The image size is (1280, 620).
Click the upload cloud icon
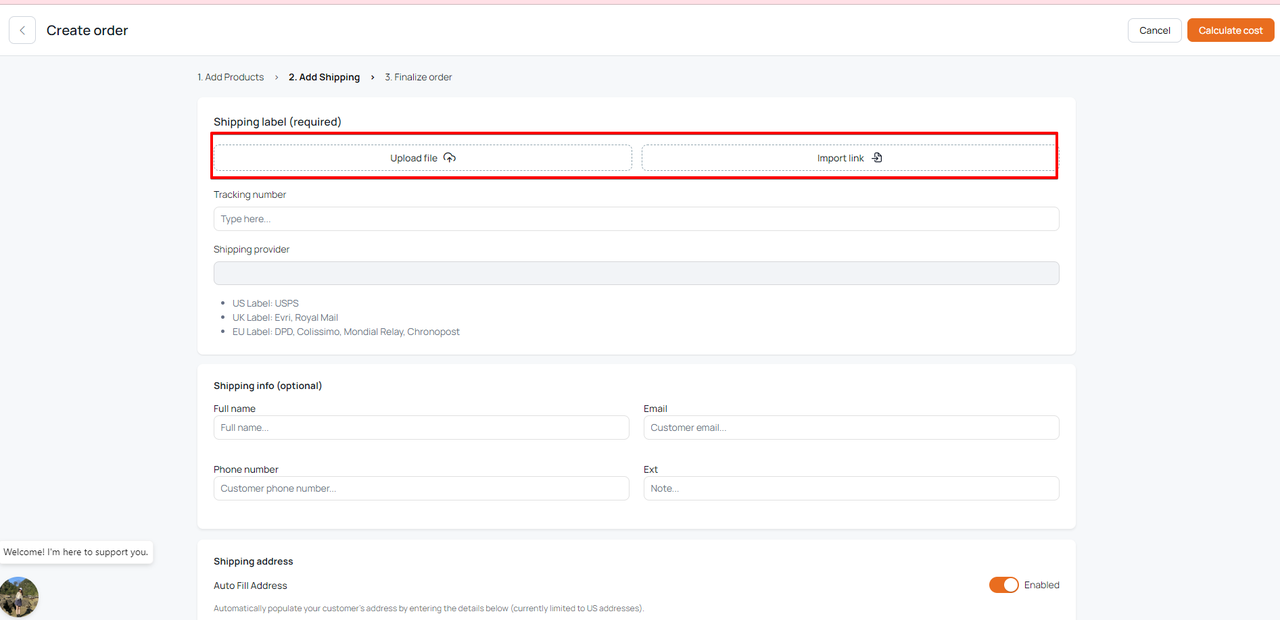[450, 158]
